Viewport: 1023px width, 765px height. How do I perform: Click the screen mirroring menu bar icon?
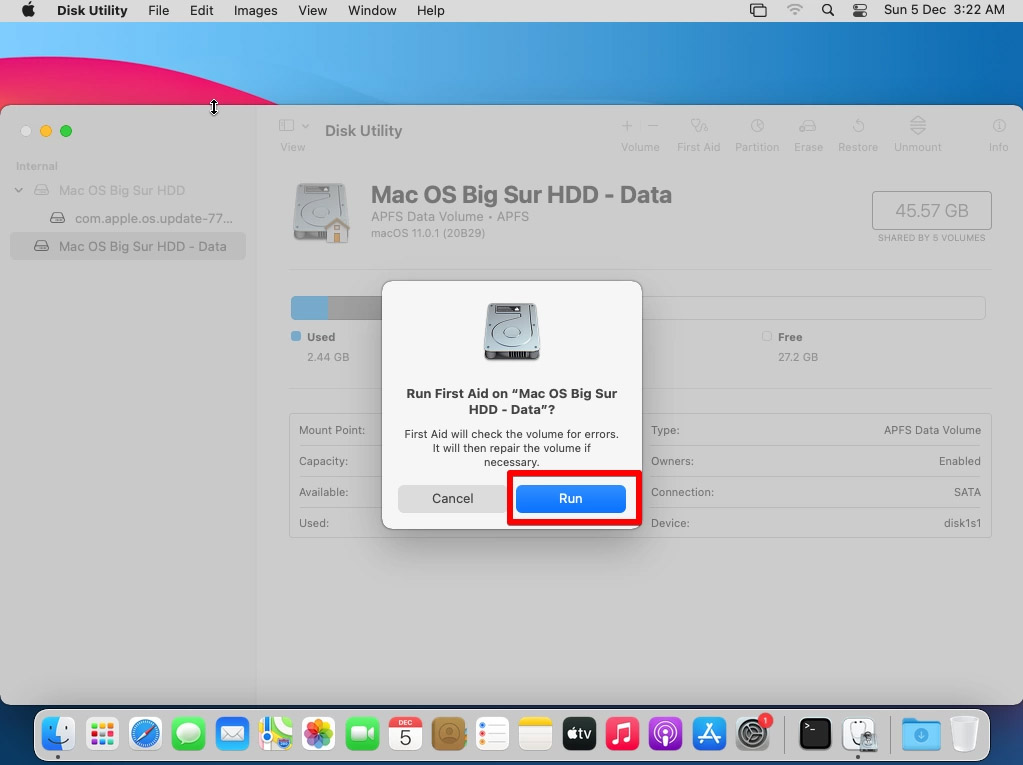tap(758, 10)
